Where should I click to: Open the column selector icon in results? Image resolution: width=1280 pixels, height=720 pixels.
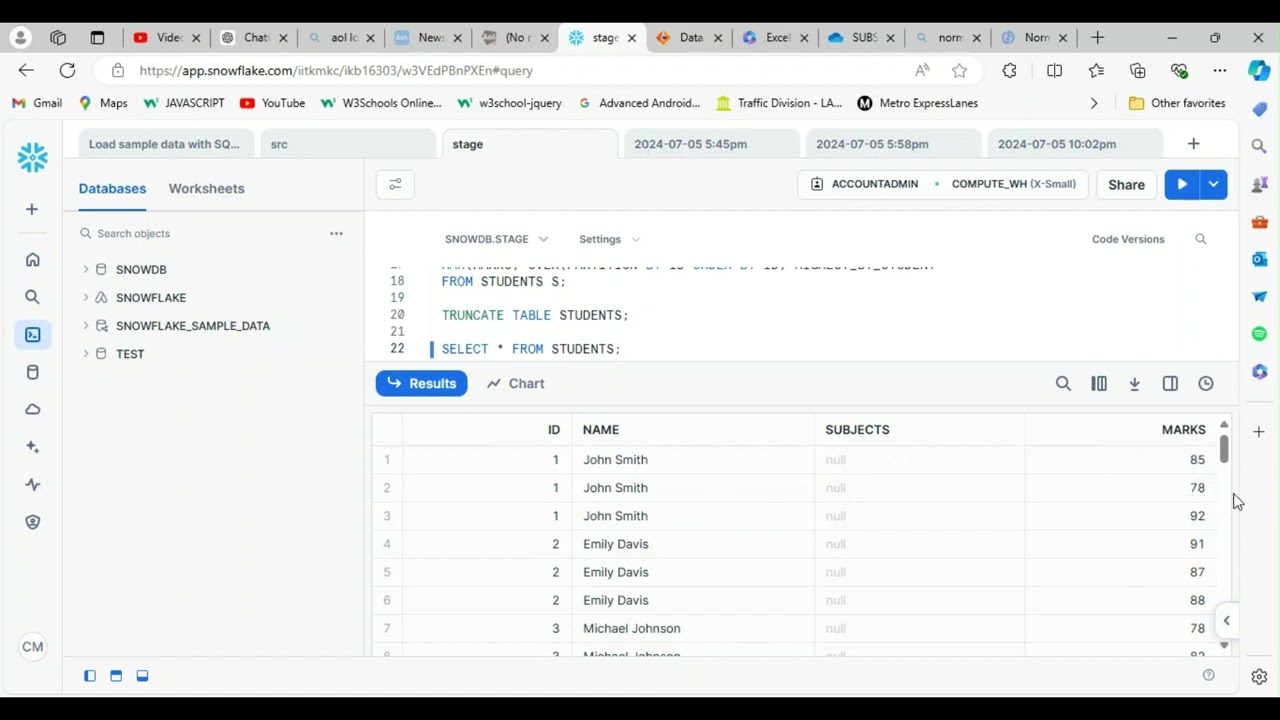point(1099,383)
